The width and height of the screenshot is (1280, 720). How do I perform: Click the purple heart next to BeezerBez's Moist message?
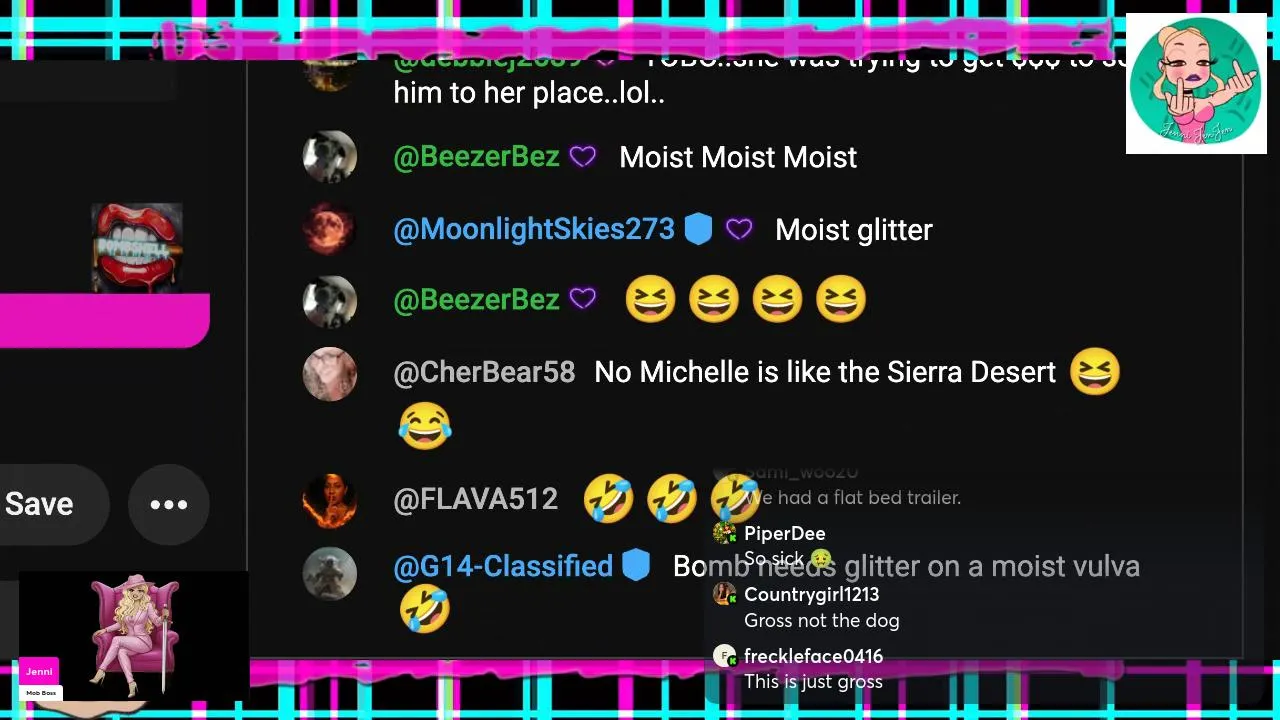click(x=583, y=157)
